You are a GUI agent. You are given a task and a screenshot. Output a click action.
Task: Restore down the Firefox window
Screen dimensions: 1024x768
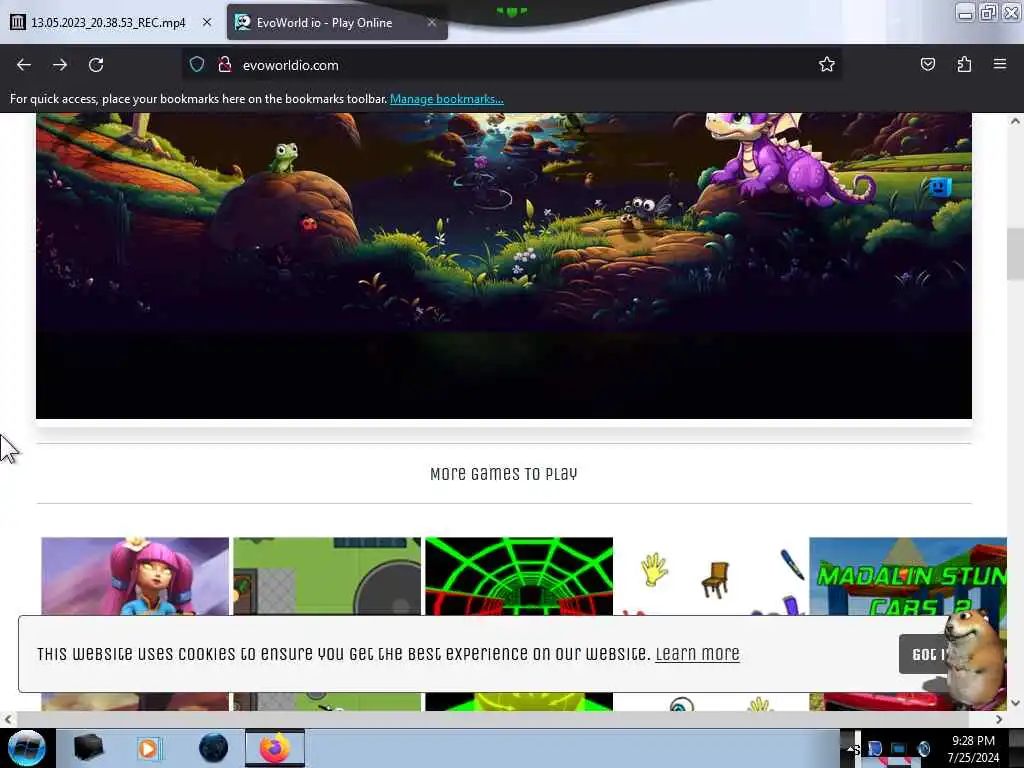coord(988,12)
